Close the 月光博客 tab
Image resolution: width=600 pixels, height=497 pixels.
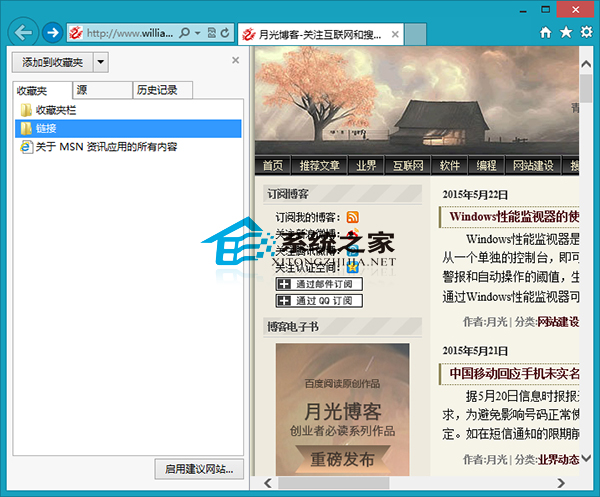coord(395,34)
